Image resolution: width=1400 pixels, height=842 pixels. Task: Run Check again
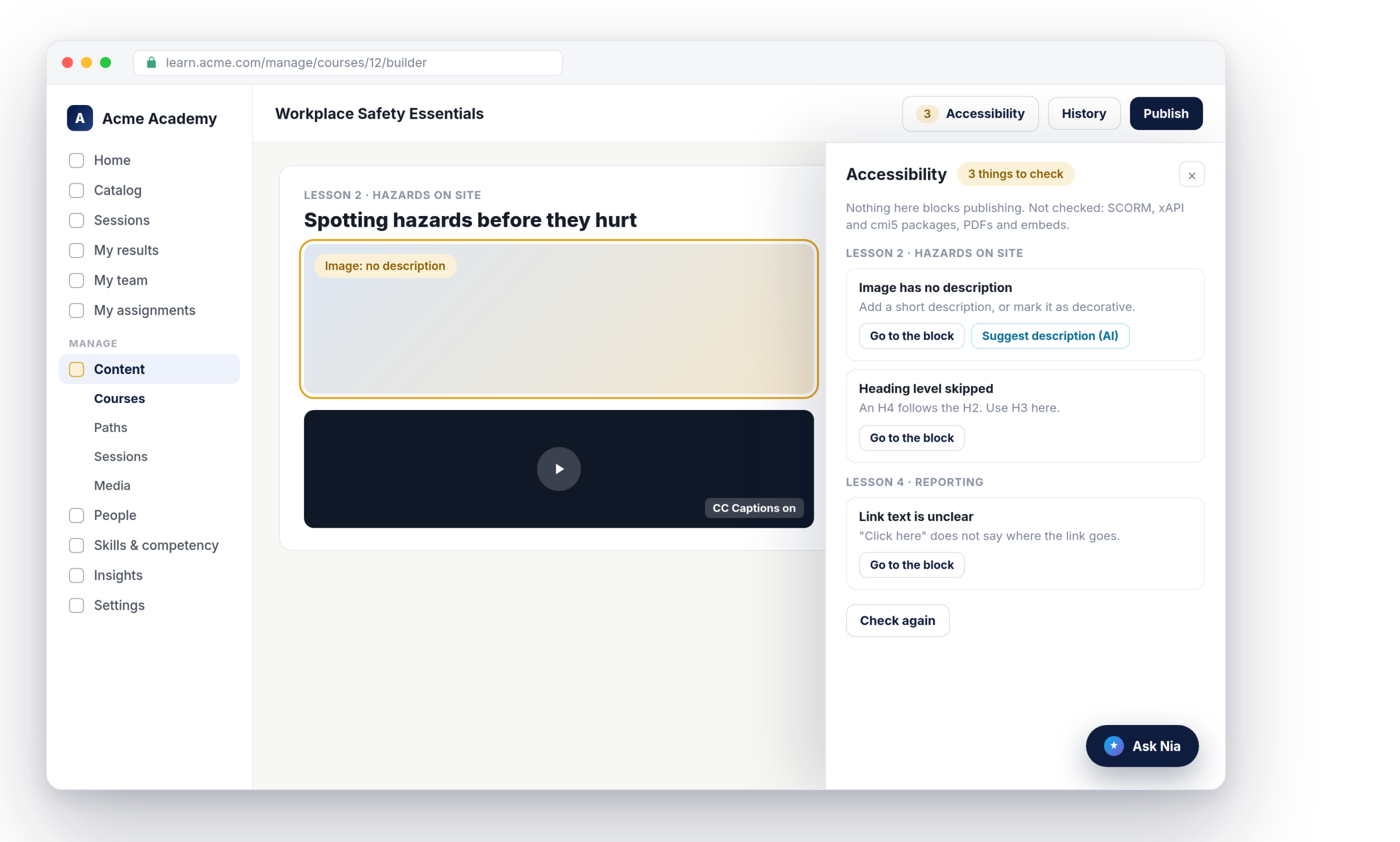click(x=898, y=621)
